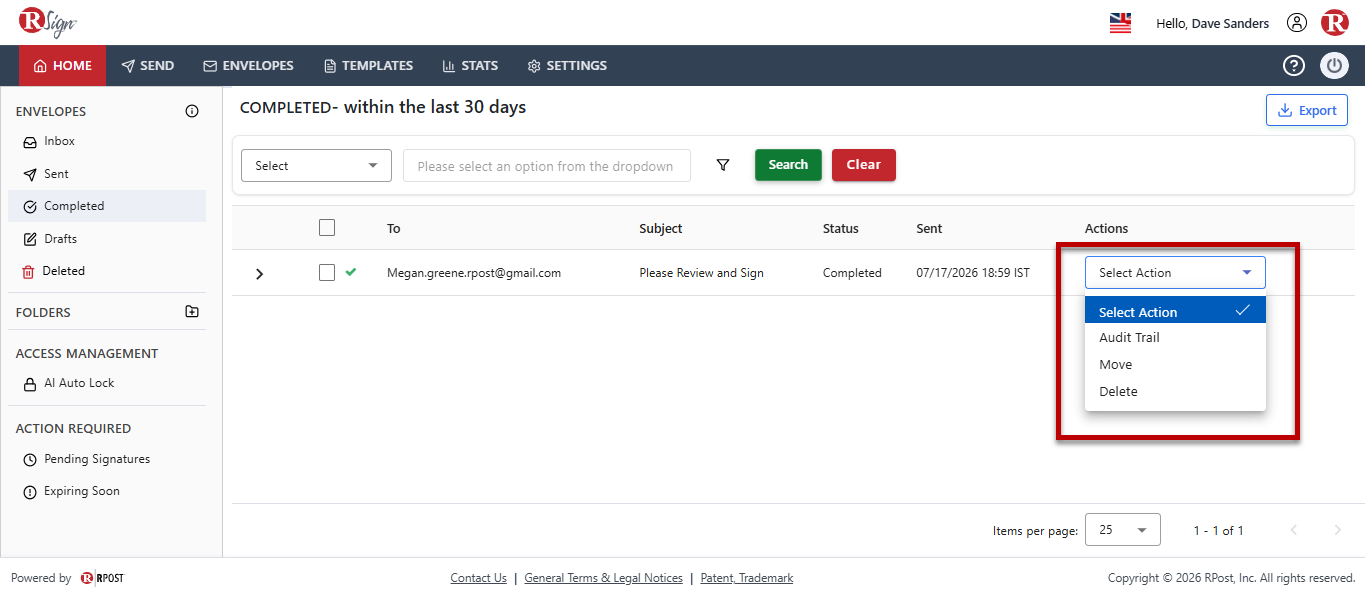This screenshot has height=595, width=1365.
Task: Open the Home tab
Action: pos(62,66)
